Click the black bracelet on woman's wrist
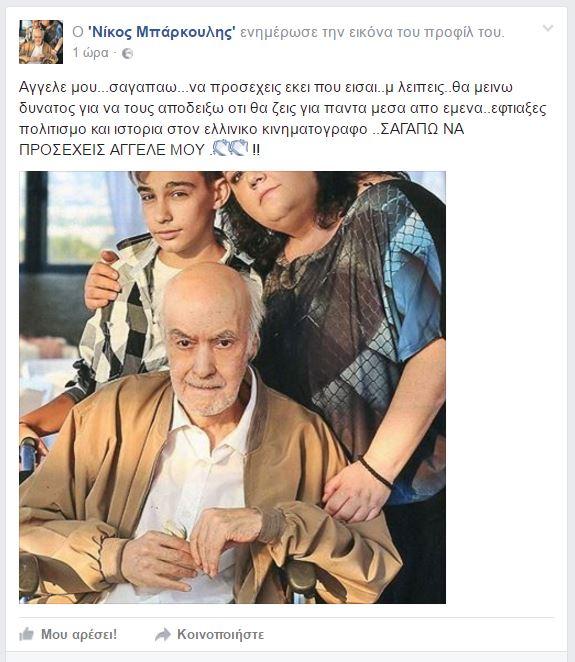 pyautogui.click(x=376, y=473)
